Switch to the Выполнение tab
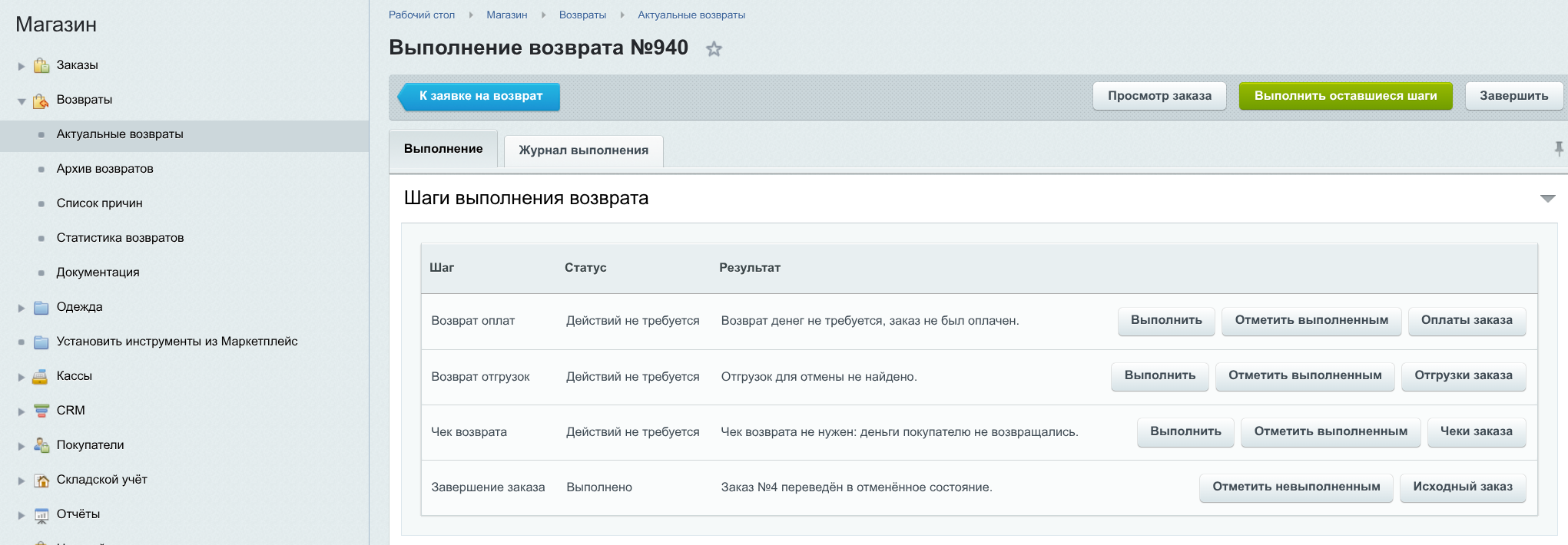The width and height of the screenshot is (1568, 545). pos(443,149)
